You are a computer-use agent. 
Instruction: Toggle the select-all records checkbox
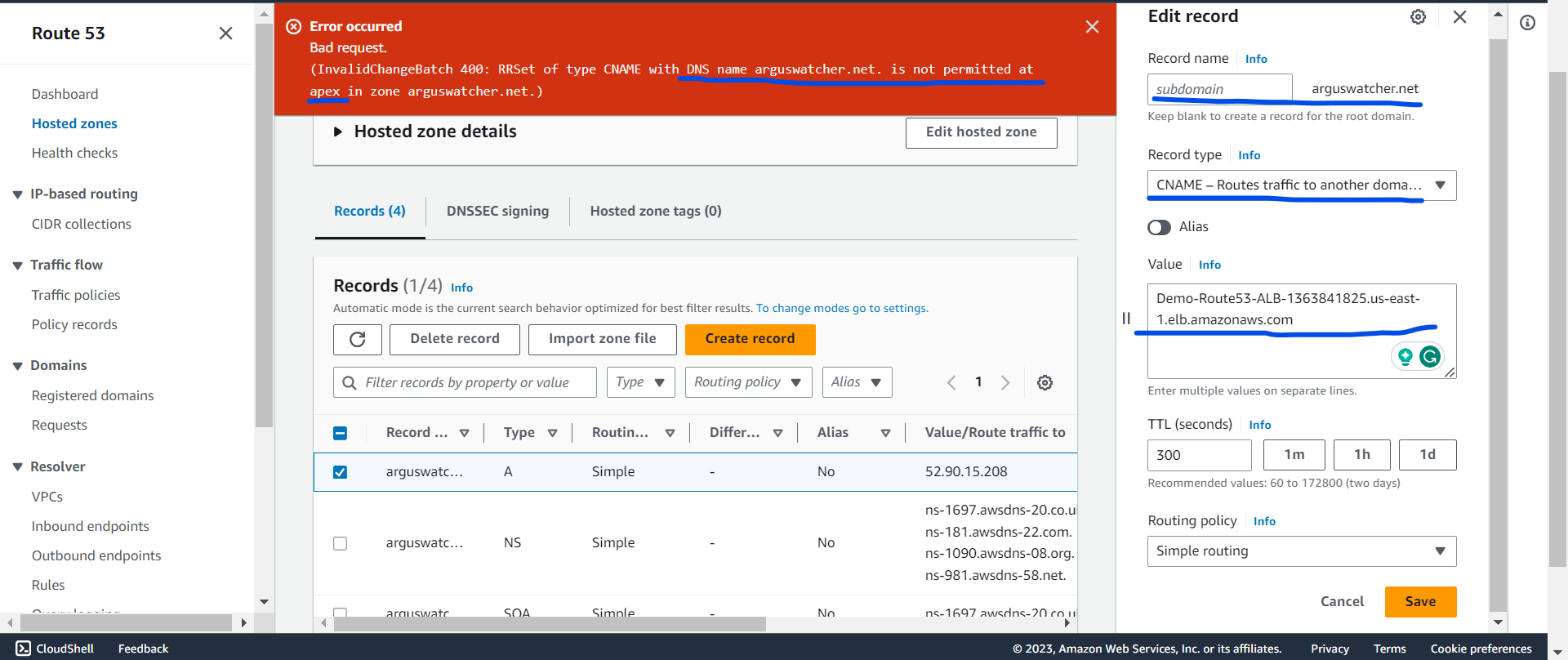341,433
